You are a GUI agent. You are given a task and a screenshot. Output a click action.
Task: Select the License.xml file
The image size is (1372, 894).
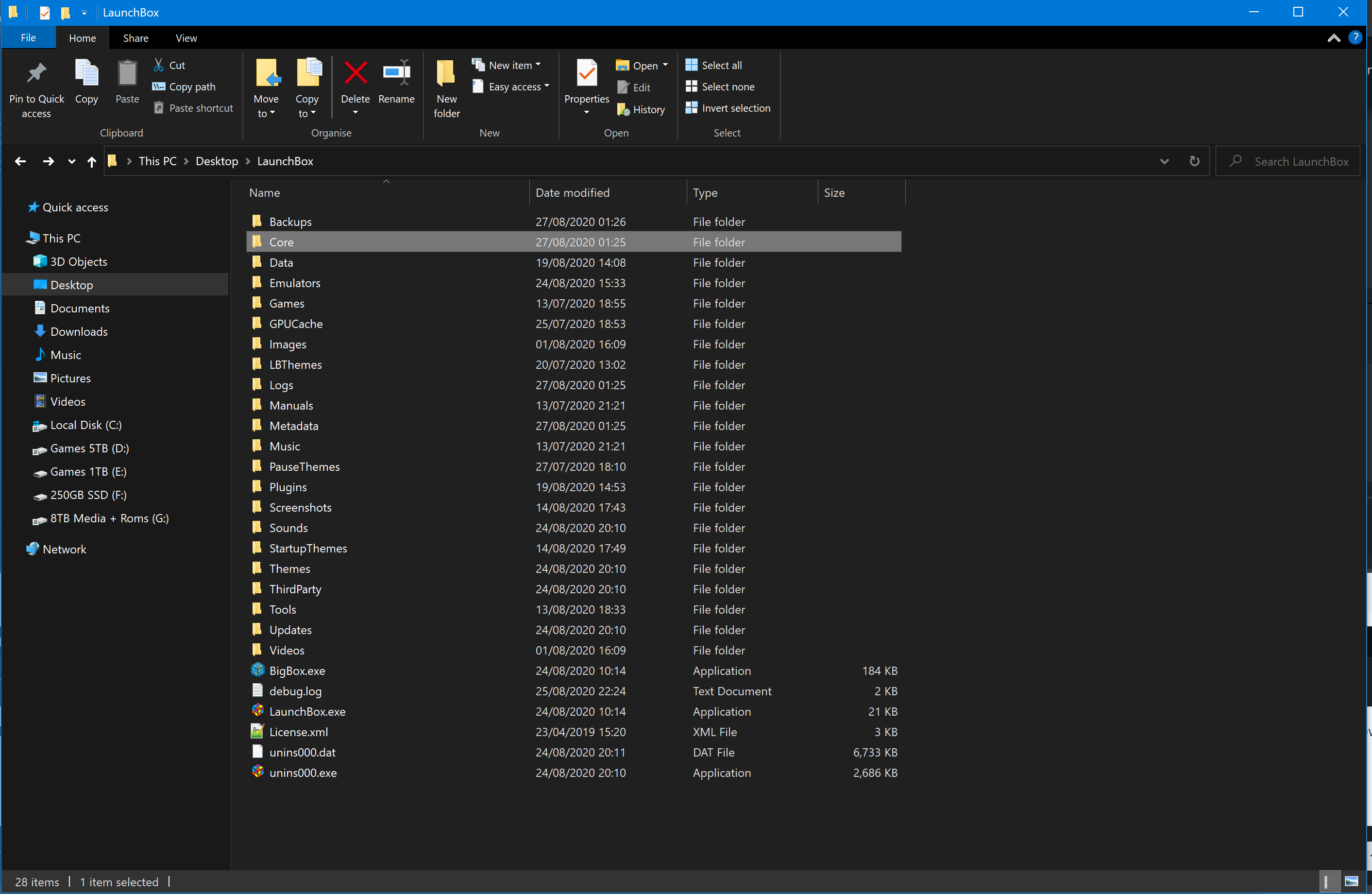coord(574,731)
